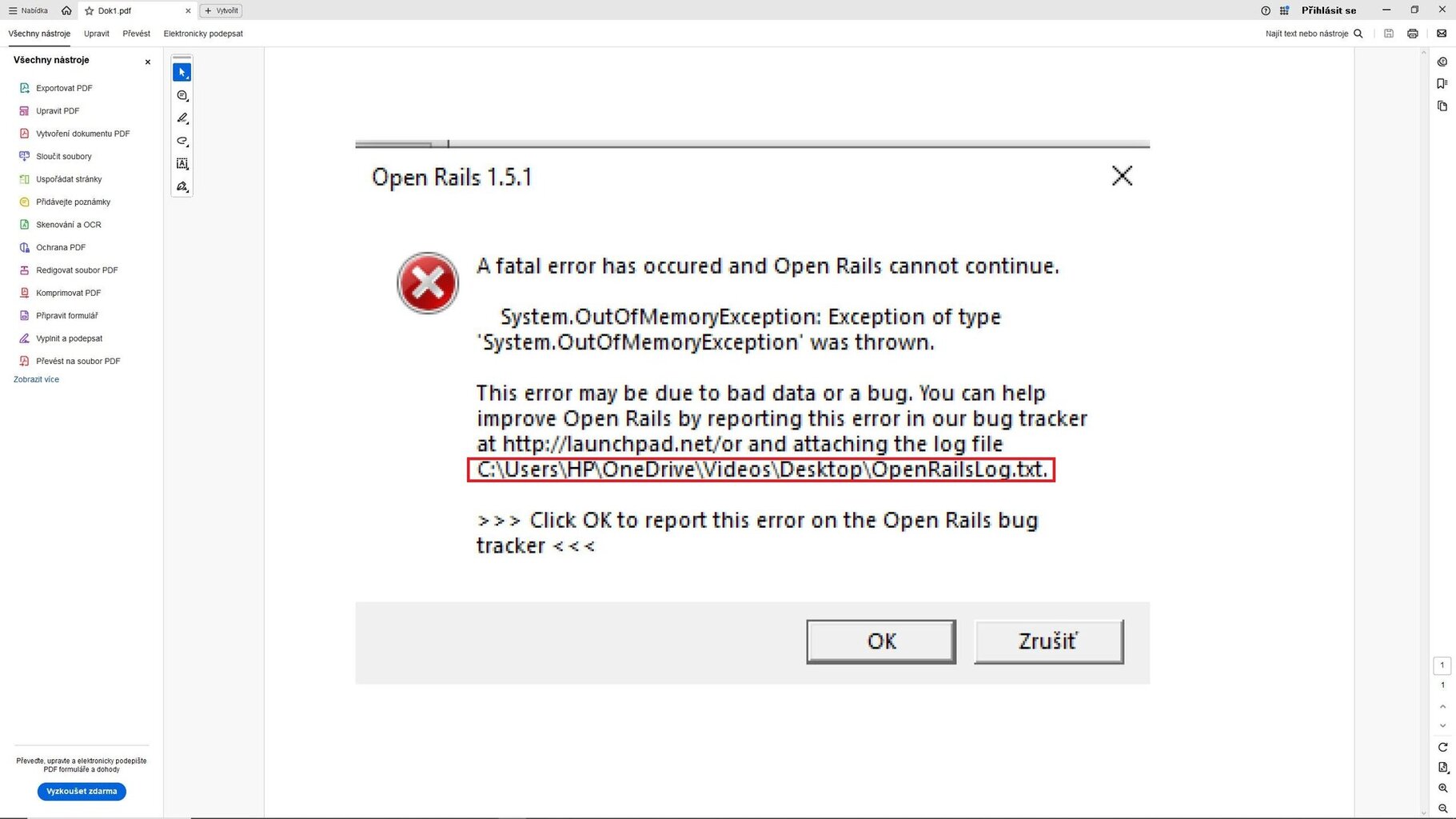Switch to the Upravit tab
Screen dimensions: 1456x819
(x=97, y=34)
